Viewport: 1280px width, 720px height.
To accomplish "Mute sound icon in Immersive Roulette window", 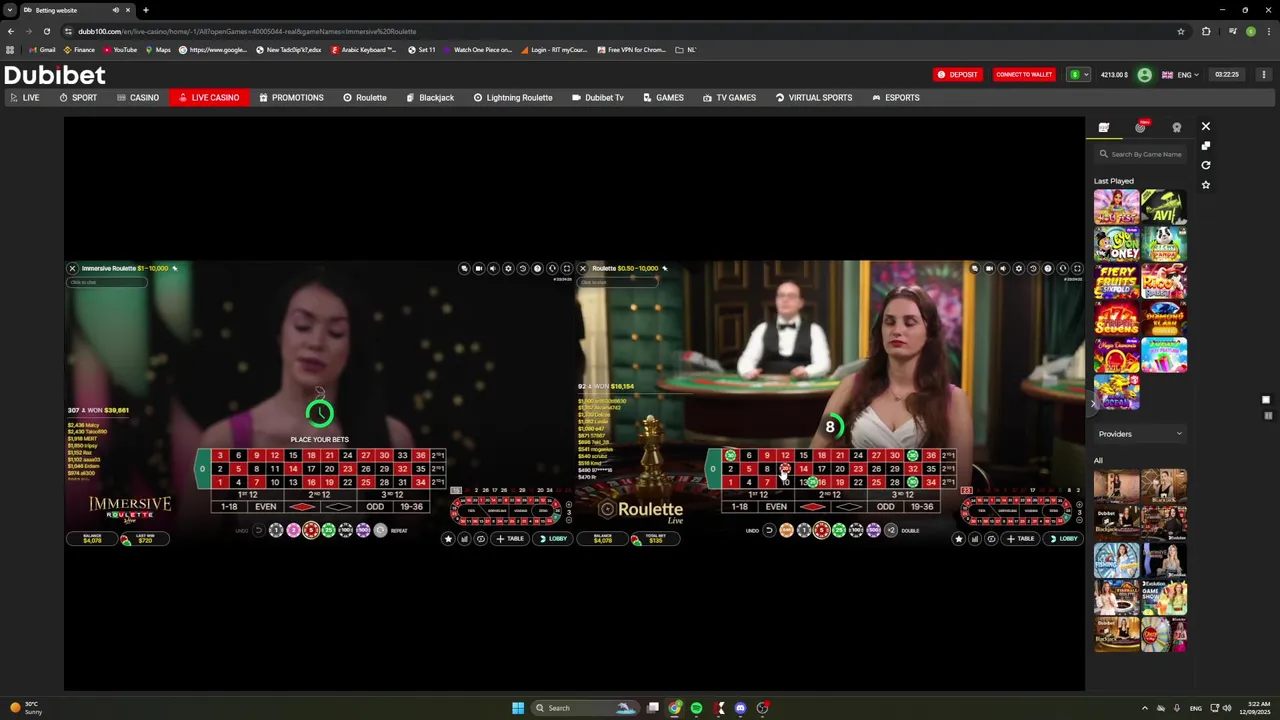I will [493, 268].
